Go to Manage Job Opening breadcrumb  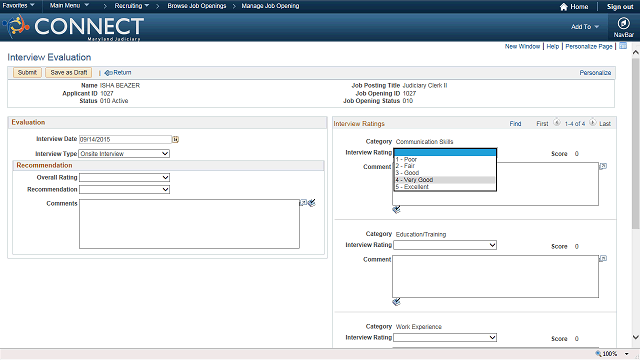pyautogui.click(x=270, y=6)
